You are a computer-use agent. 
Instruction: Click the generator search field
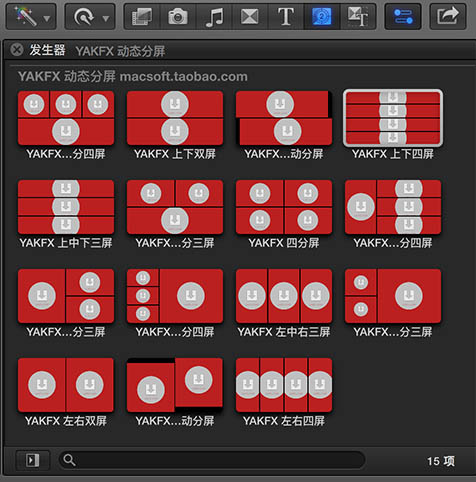[x=212, y=460]
